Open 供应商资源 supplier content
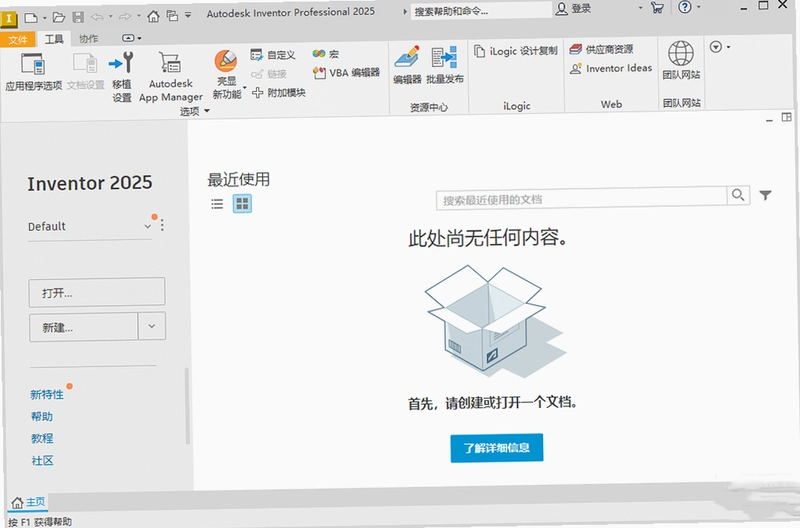This screenshot has height=528, width=800. [x=602, y=49]
